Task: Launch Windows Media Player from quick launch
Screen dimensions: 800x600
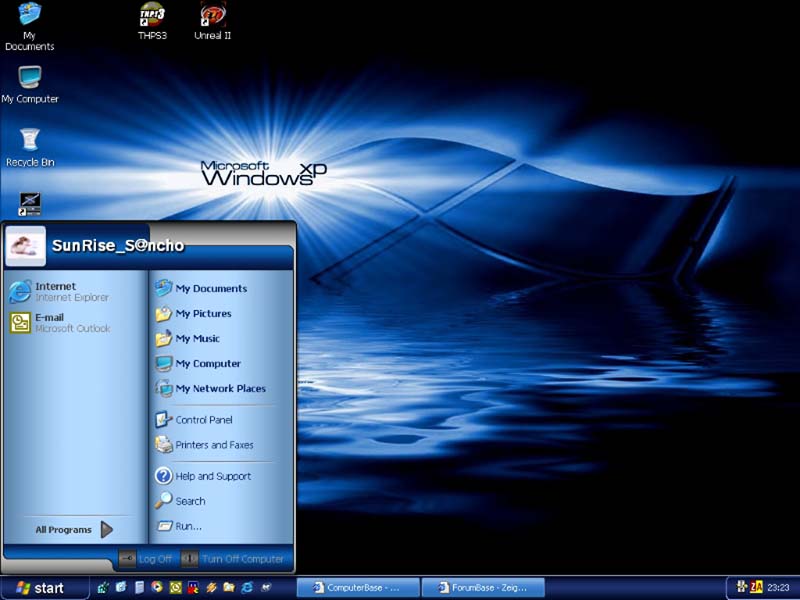Action: (157, 587)
